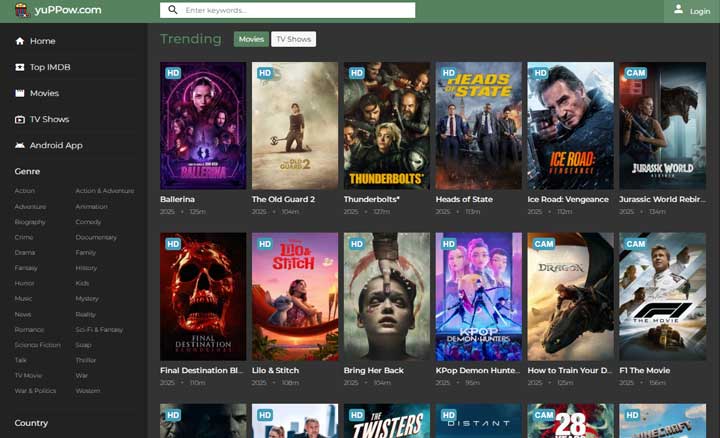
Task: Open F1 The Movie title link
Action: coord(645,370)
